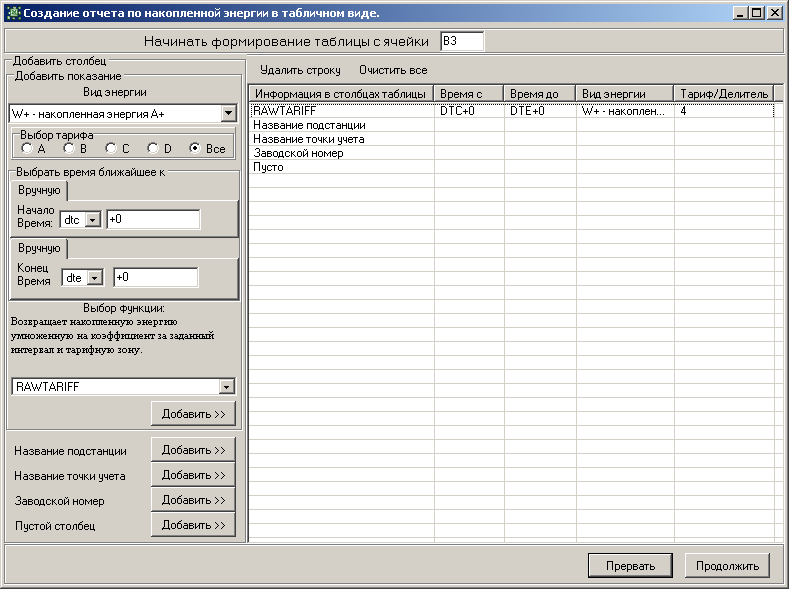This screenshot has height=589, width=789.
Task: Choose tariff D radio option
Action: point(153,148)
